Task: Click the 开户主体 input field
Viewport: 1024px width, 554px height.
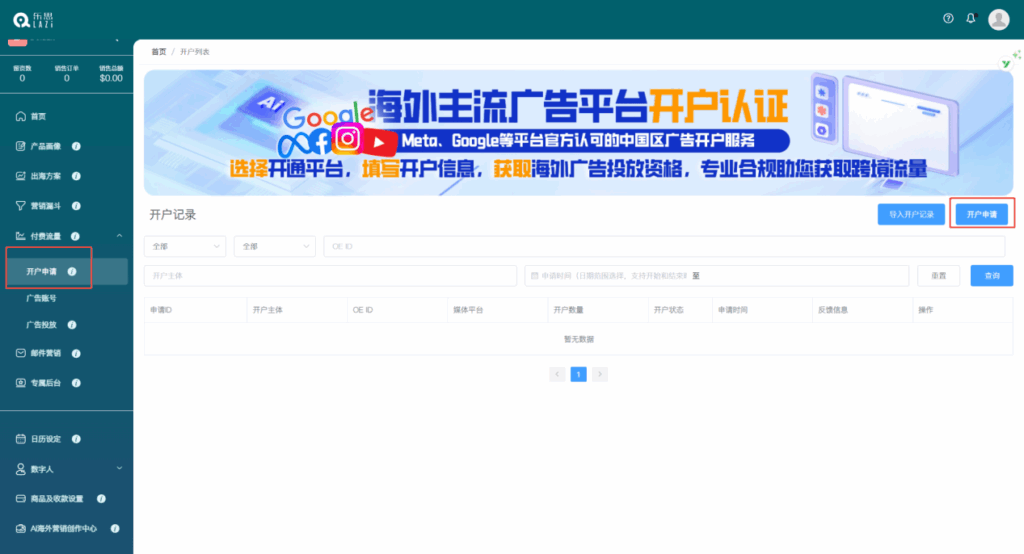Action: 330,276
